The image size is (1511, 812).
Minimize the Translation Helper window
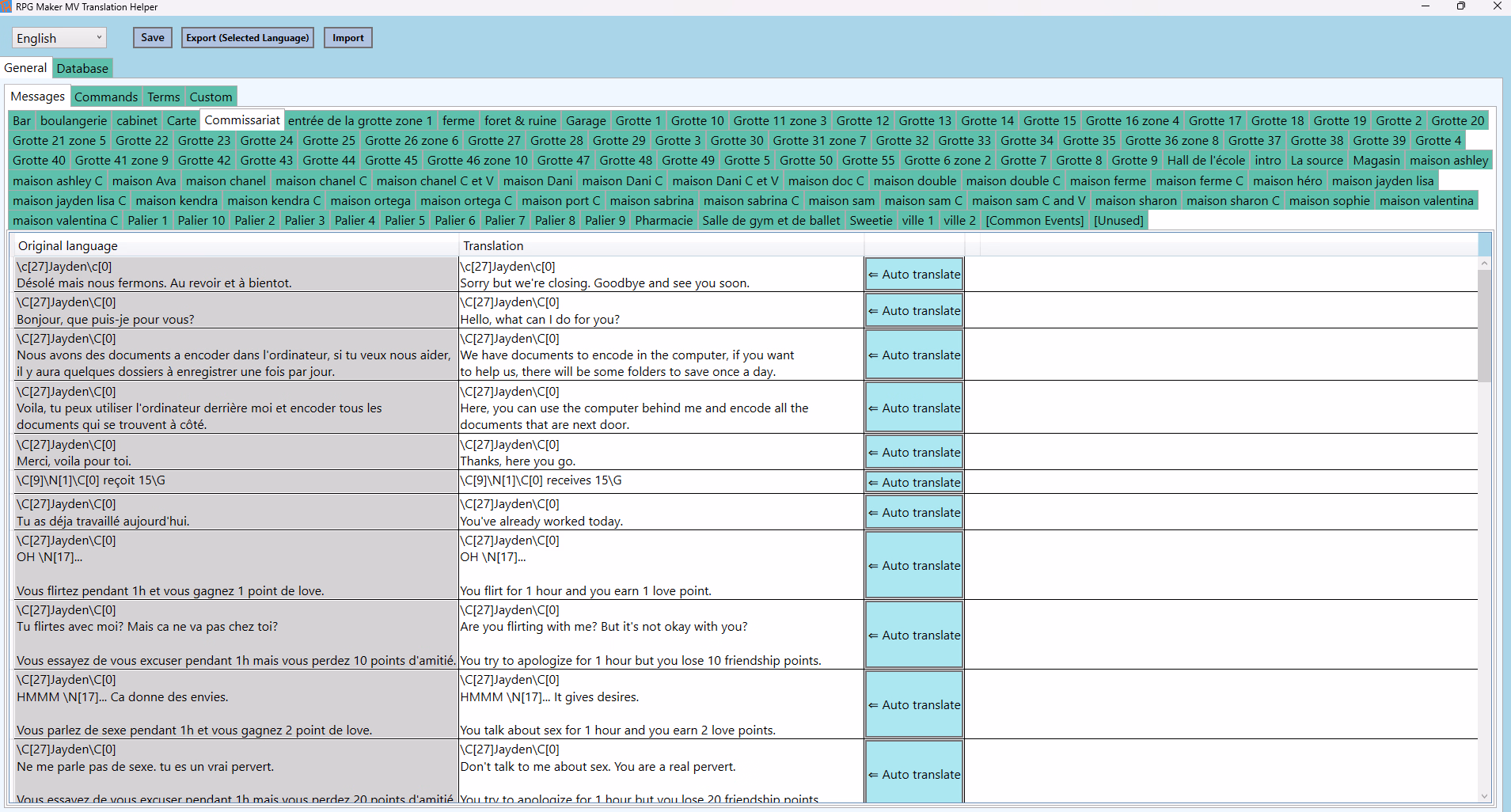point(1425,7)
